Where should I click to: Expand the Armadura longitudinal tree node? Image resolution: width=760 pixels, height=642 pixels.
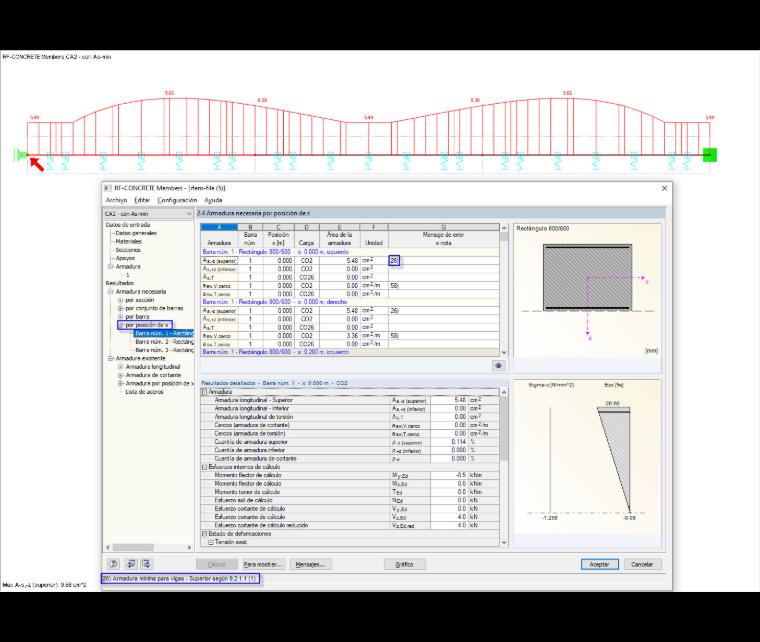[x=120, y=367]
